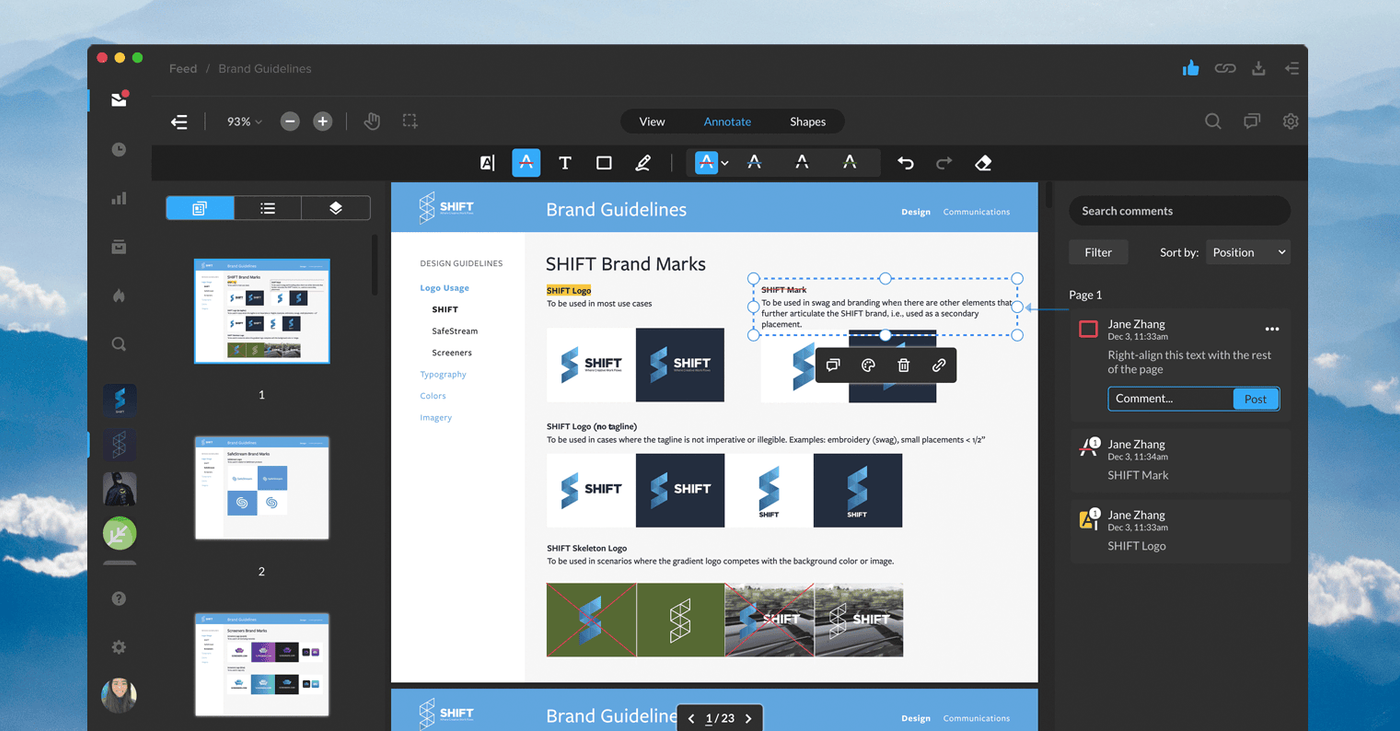
Task: Open the inbox icon in left sidebar
Action: coord(119,99)
